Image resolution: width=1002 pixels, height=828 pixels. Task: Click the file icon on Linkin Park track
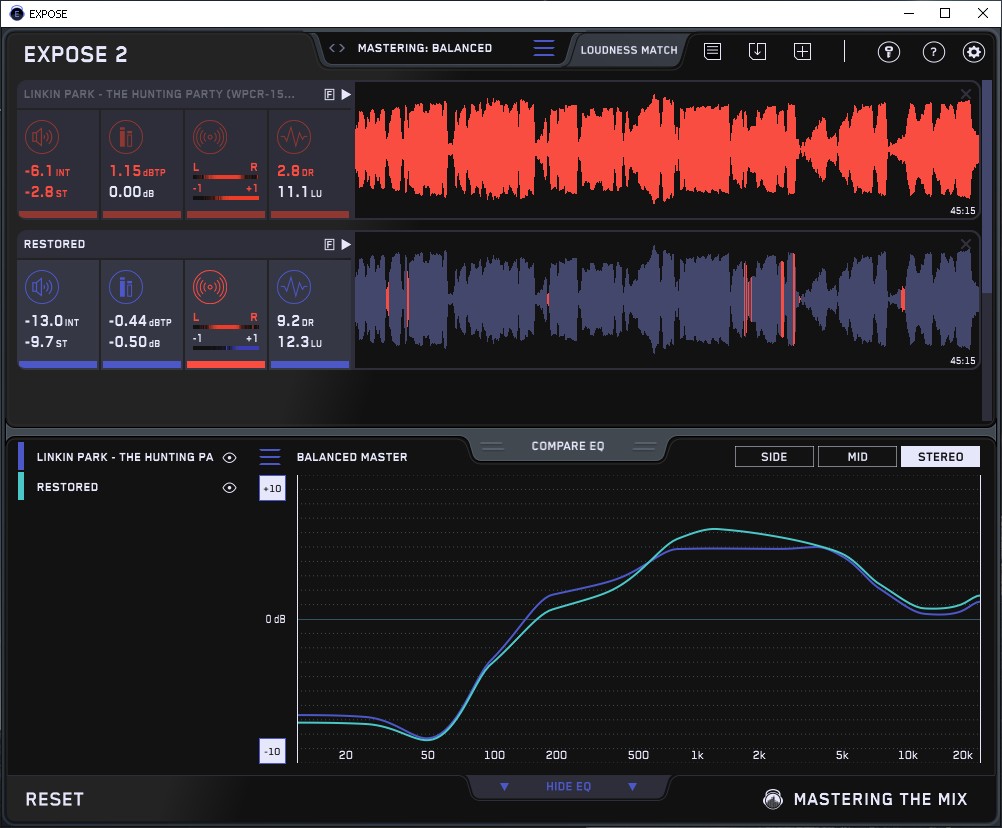point(330,95)
